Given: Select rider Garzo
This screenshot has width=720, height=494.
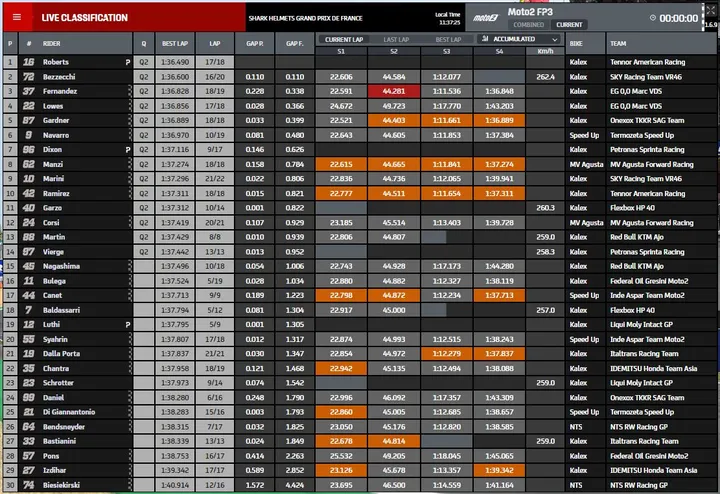Looking at the screenshot, I should tap(52, 208).
